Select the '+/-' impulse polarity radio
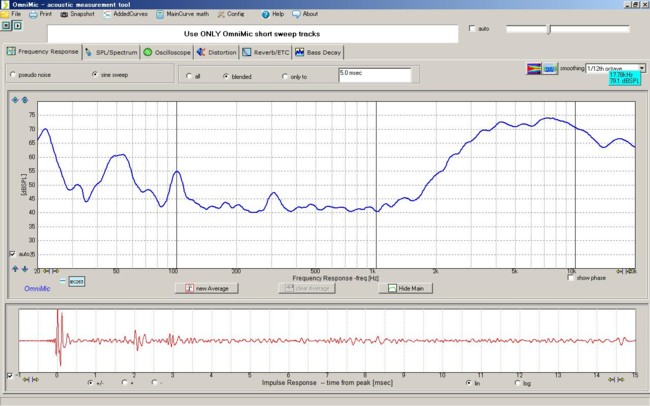The image size is (650, 406). pyautogui.click(x=91, y=383)
